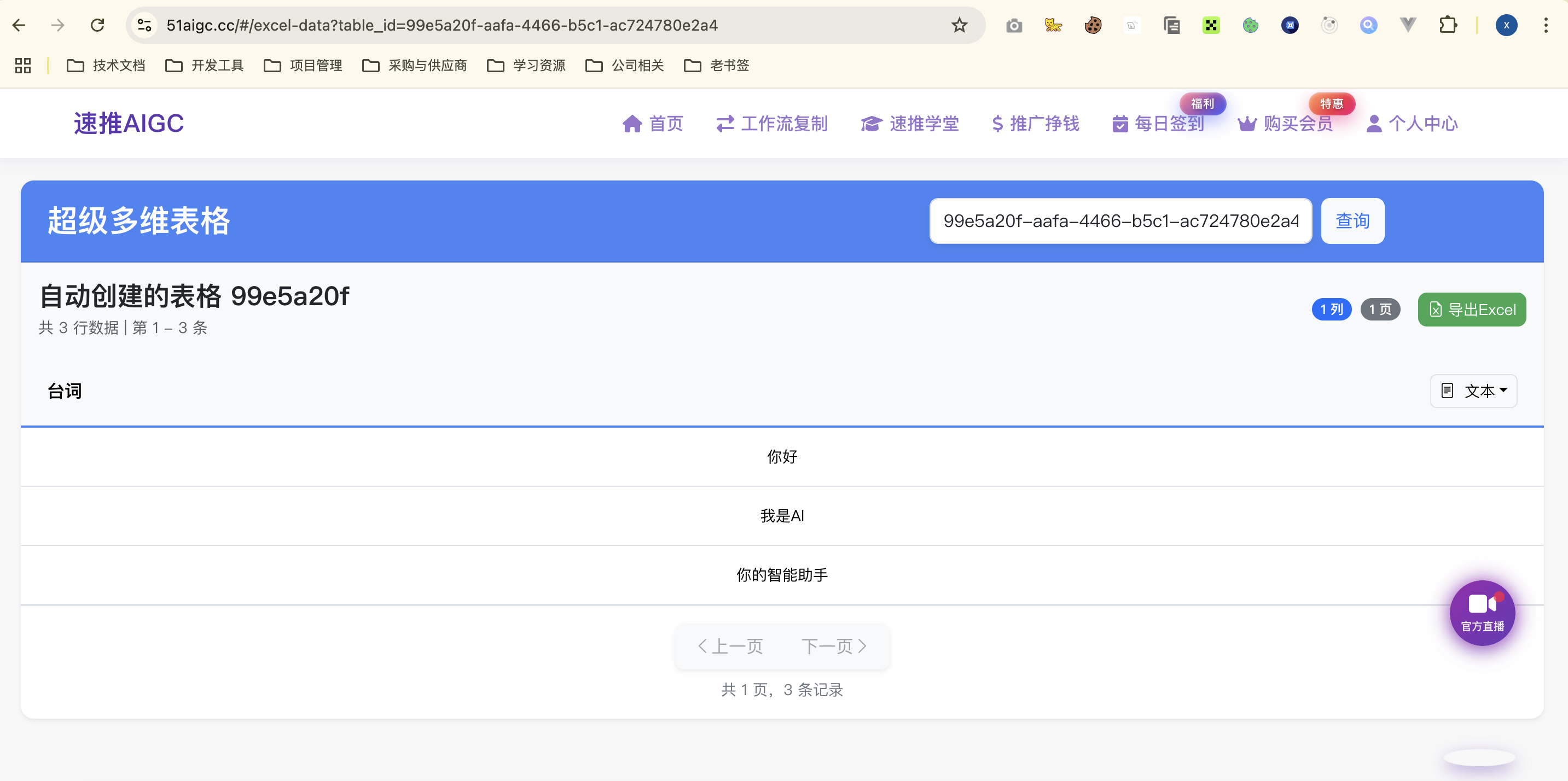The width and height of the screenshot is (1568, 781).
Task: Click the 共 1 页，3 条记录 summary text
Action: (x=782, y=690)
